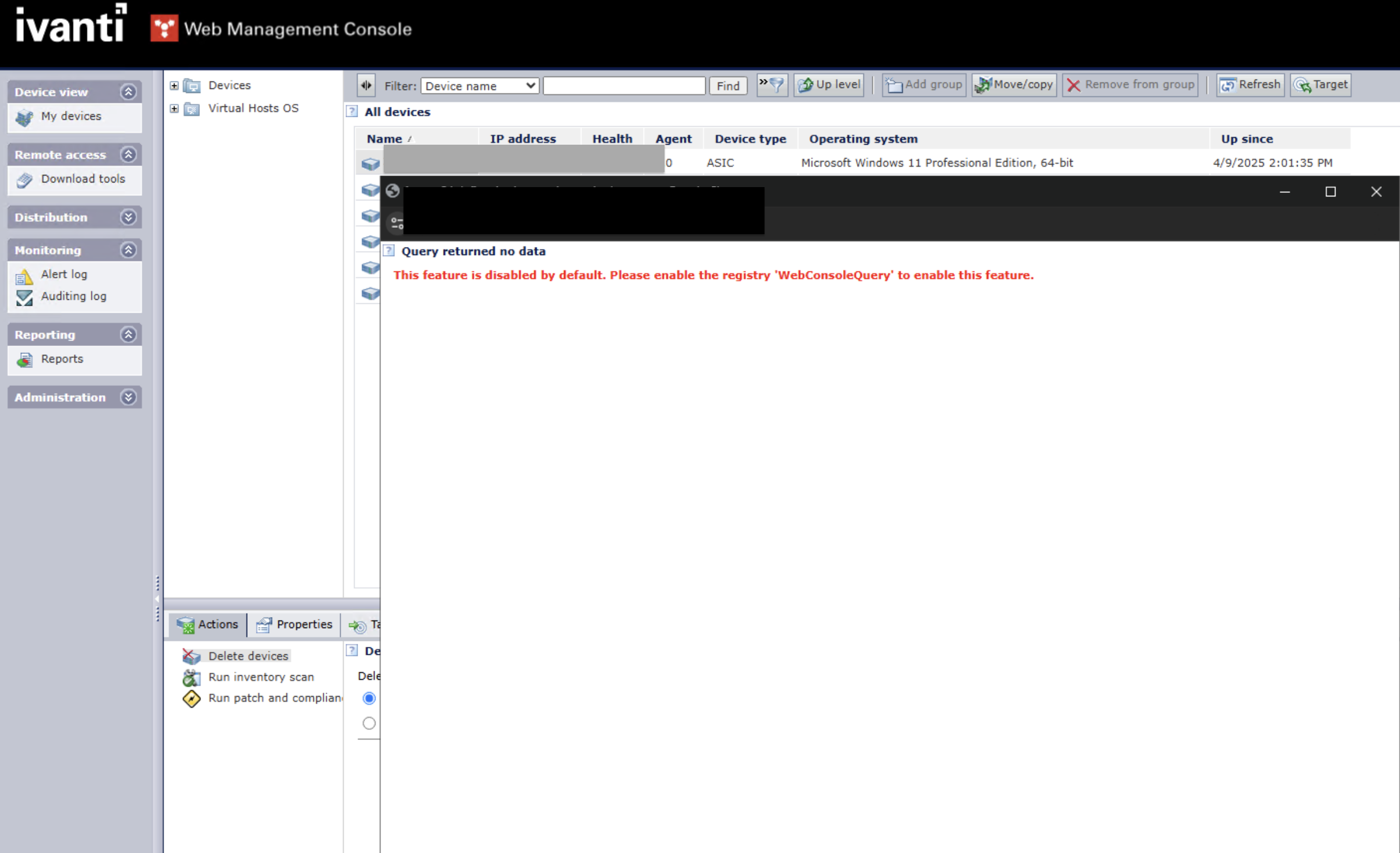Viewport: 1400px width, 853px height.
Task: Click the My devices icon
Action: click(x=24, y=117)
